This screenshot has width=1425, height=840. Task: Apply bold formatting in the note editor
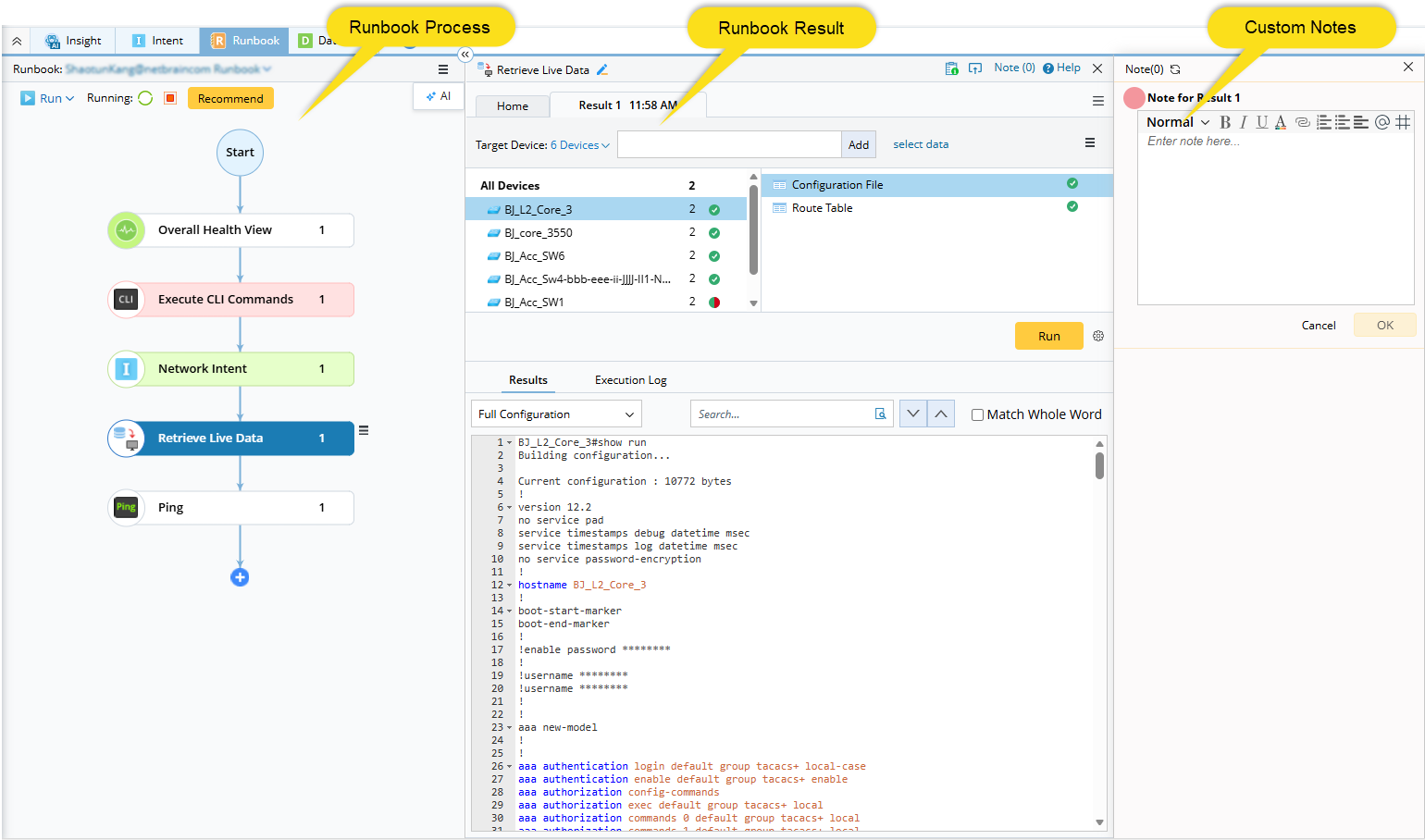(1225, 122)
